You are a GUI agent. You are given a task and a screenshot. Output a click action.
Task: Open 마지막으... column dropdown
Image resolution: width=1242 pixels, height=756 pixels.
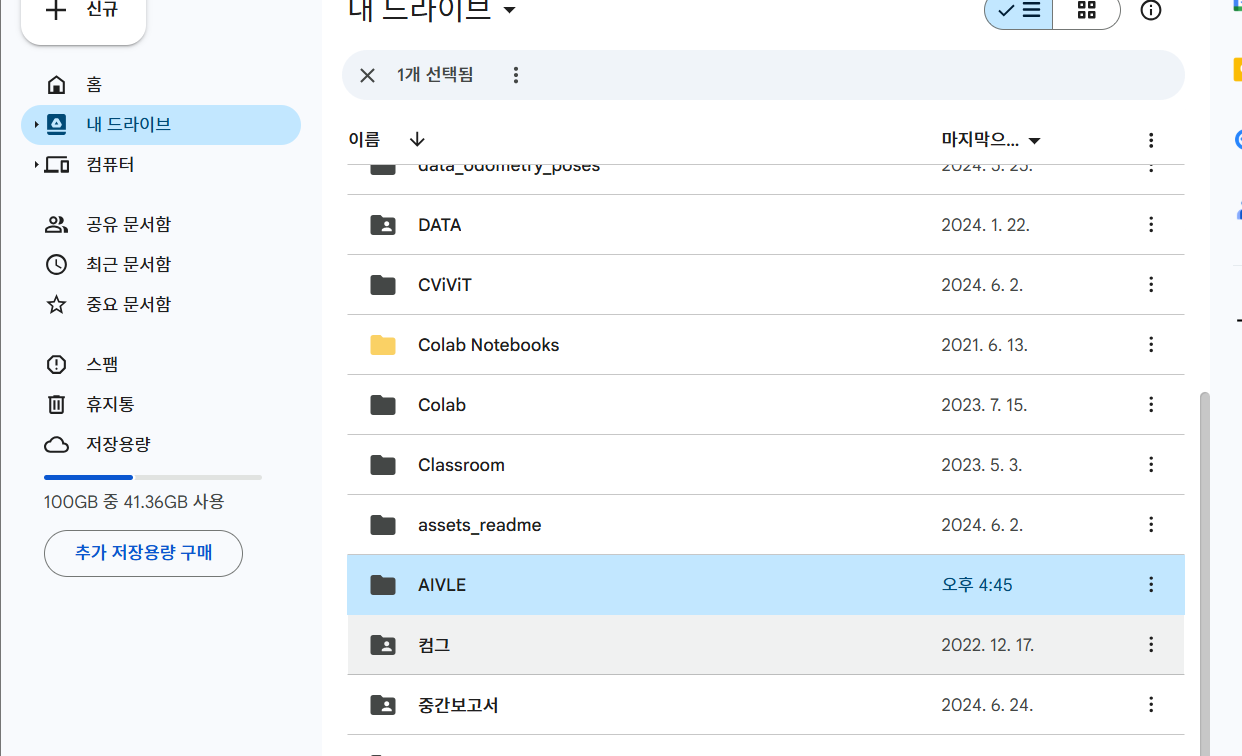click(x=991, y=139)
